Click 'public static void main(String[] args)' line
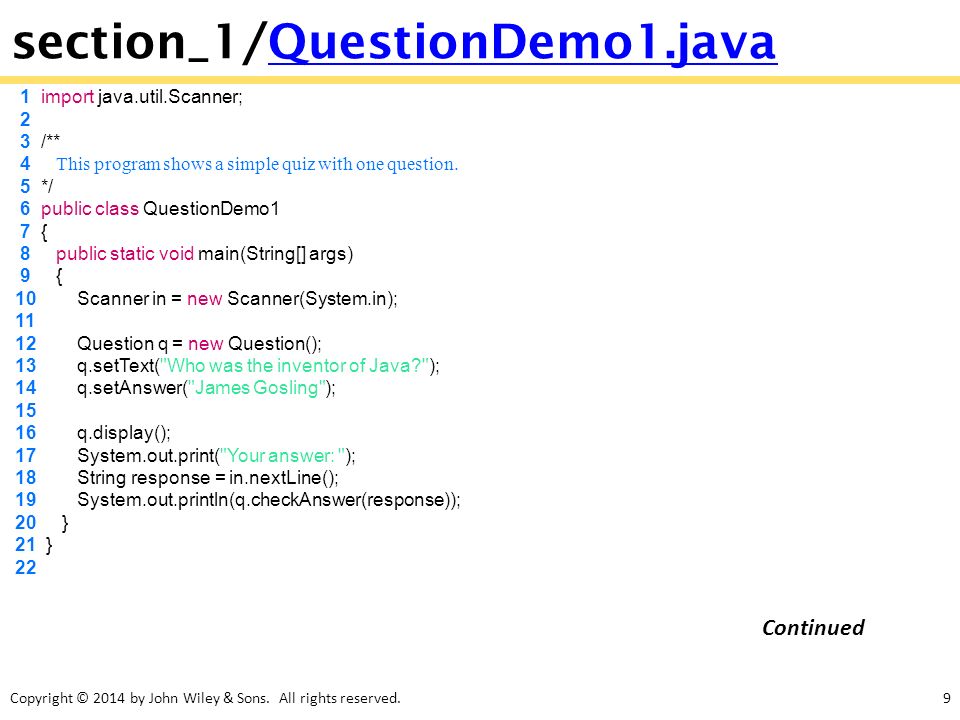 [x=204, y=253]
